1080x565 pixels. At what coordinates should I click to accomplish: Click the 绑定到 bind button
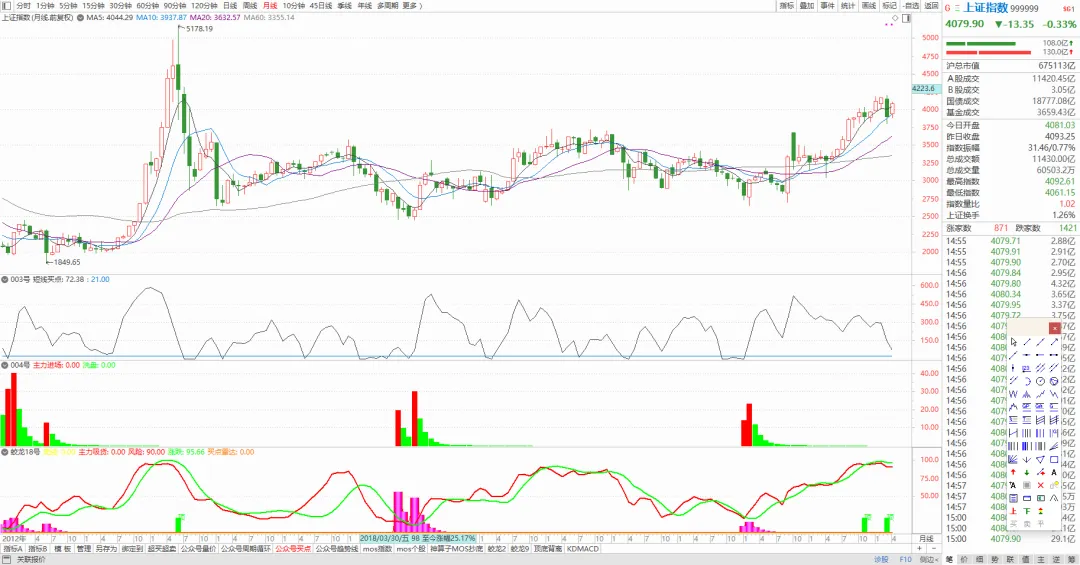tap(132, 549)
